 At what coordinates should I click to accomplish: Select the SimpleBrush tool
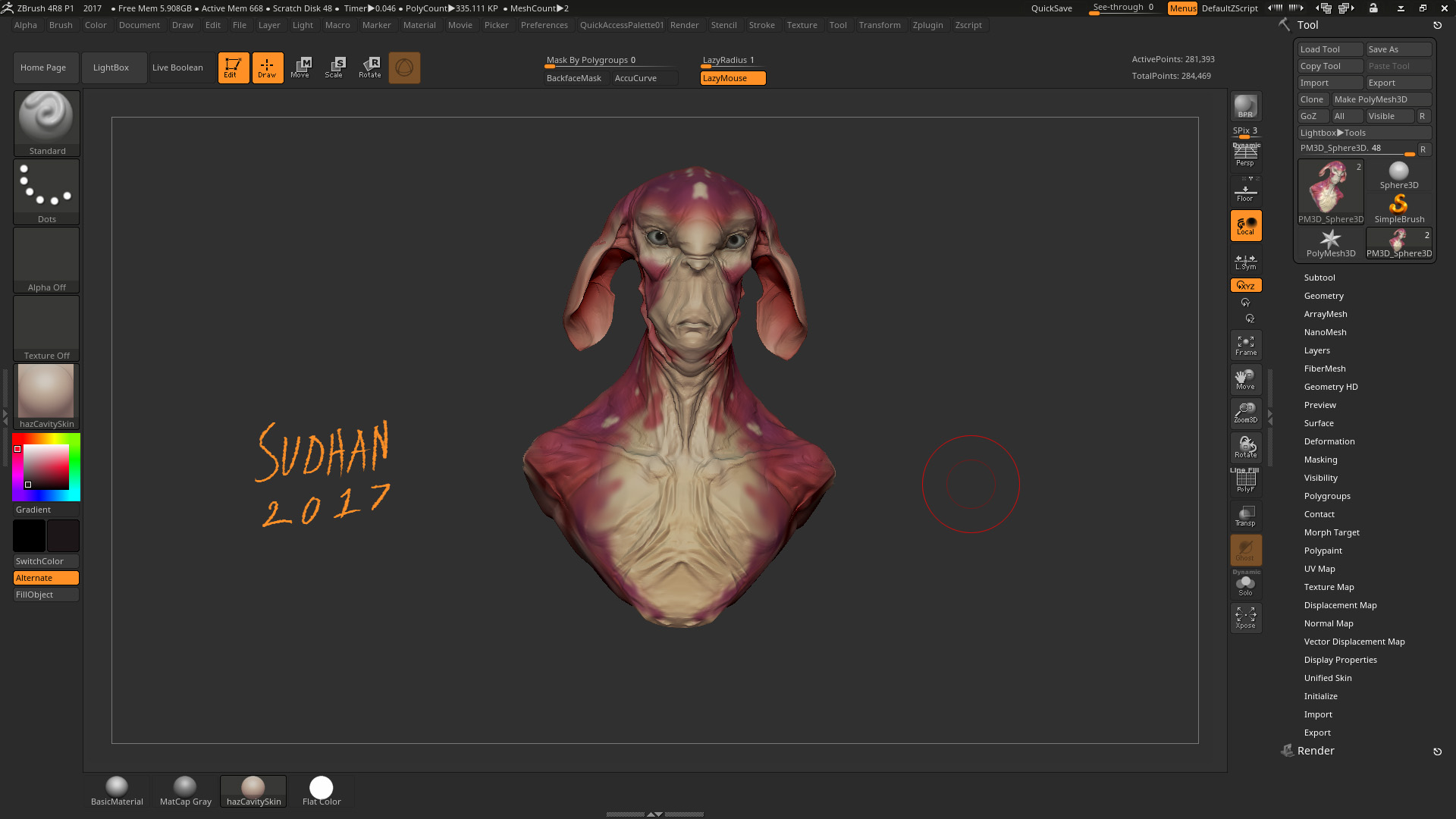1399,209
